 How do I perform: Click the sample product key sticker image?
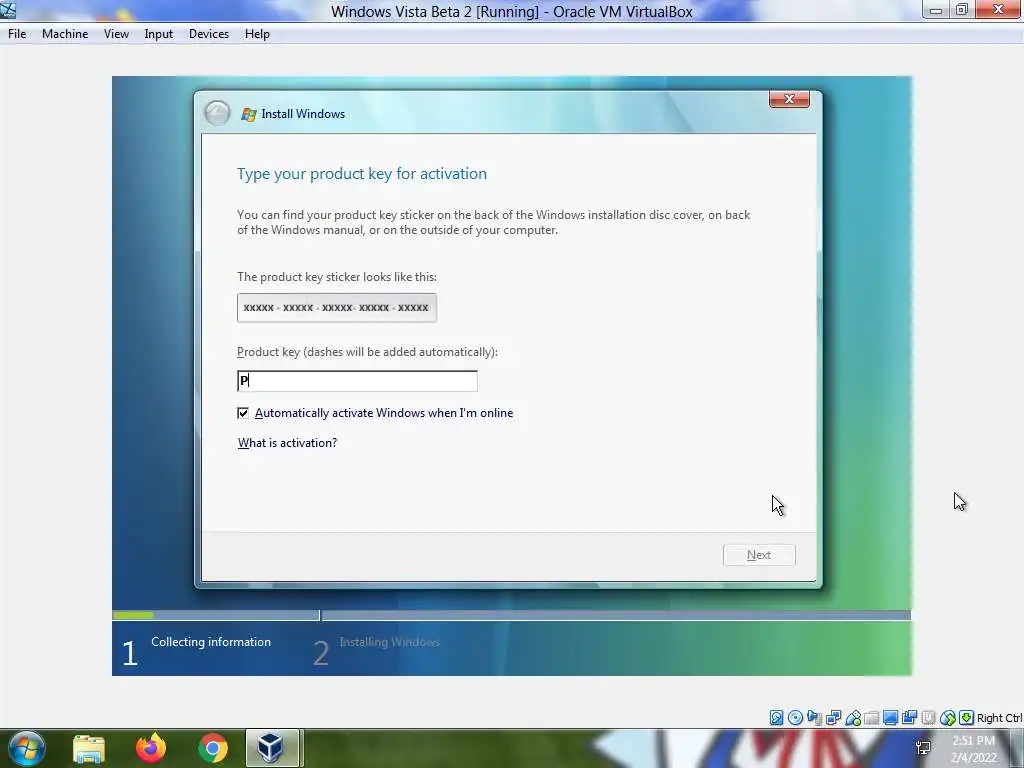(337, 308)
